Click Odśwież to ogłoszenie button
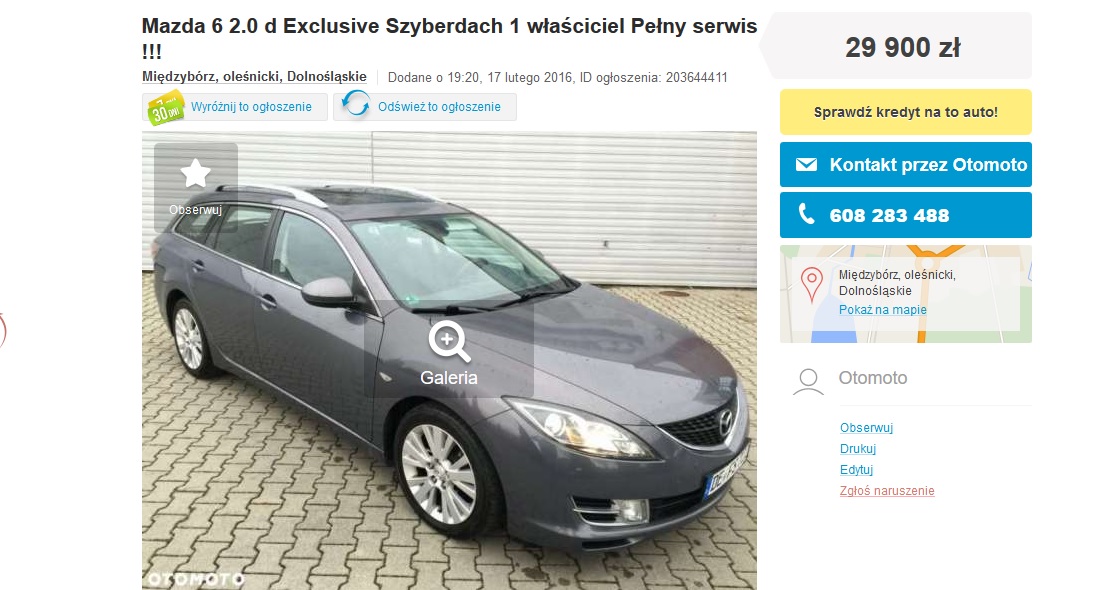Image resolution: width=1107 pixels, height=590 pixels. pos(425,107)
